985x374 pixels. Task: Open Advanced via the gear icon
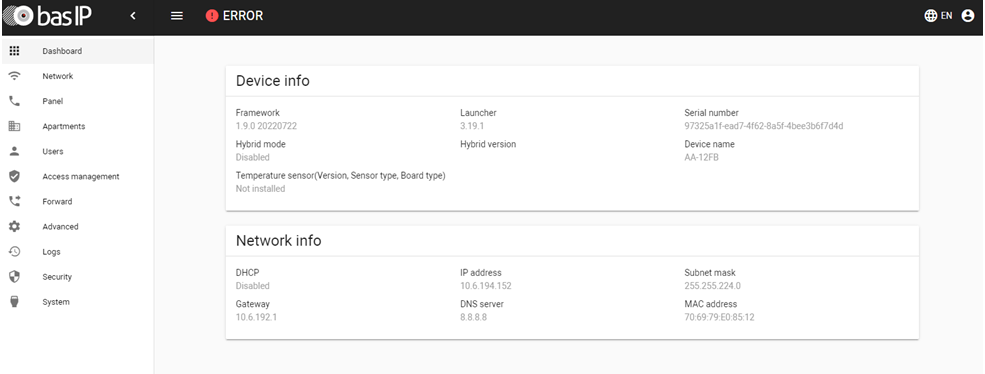tap(14, 226)
